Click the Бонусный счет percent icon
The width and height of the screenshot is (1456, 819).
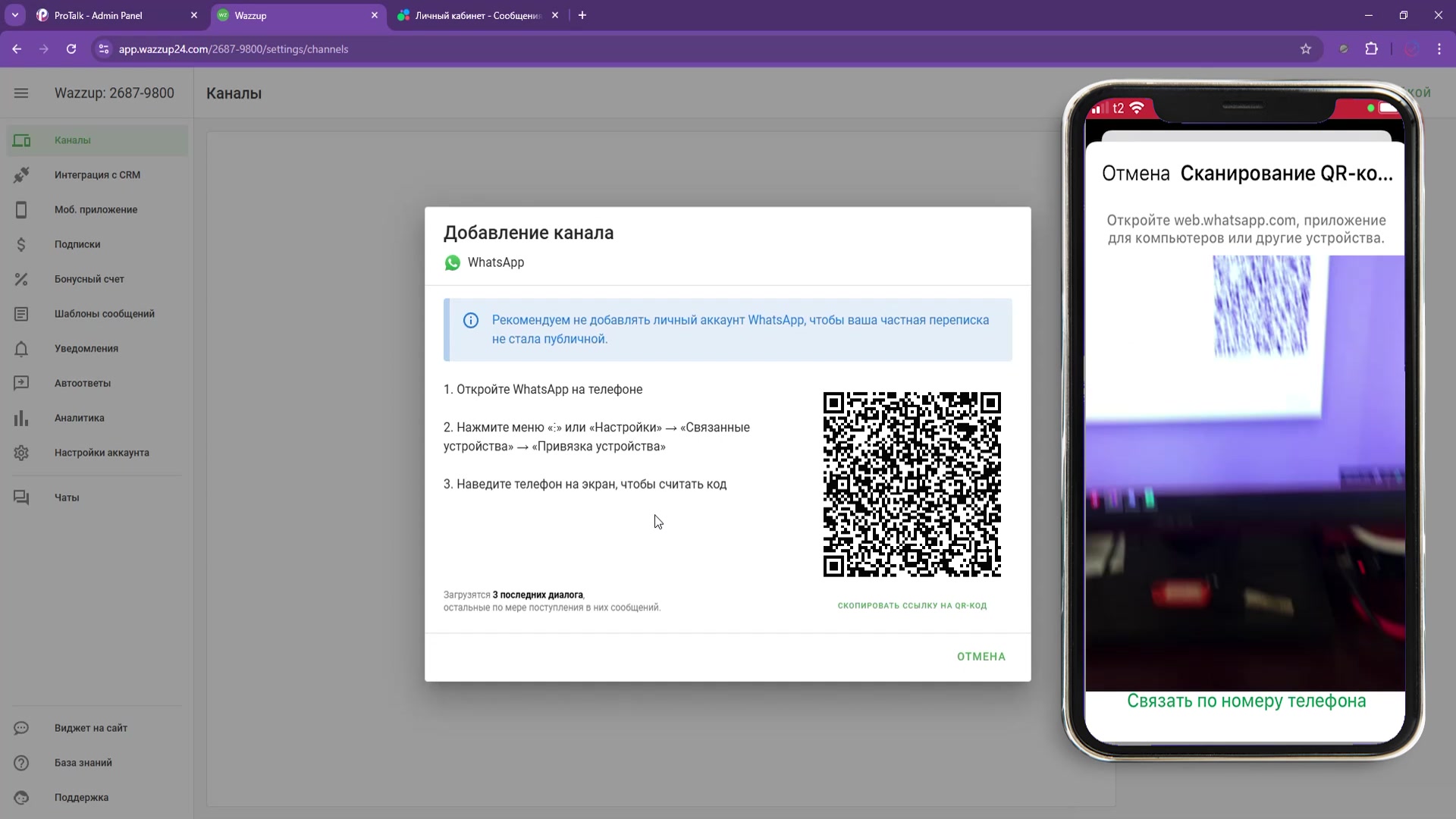pos(21,279)
